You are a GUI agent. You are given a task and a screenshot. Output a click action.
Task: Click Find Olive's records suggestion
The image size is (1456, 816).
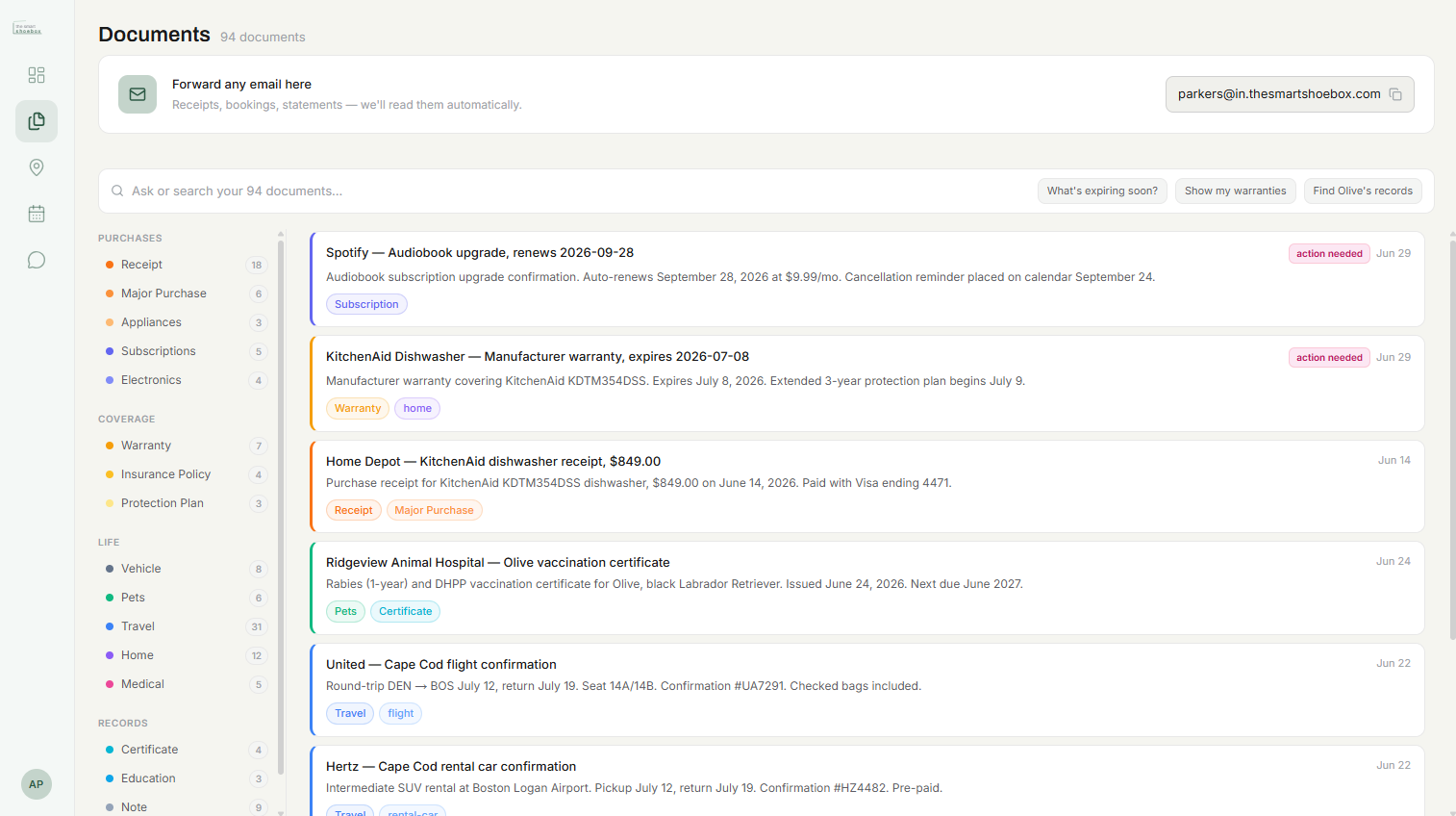coord(1363,191)
